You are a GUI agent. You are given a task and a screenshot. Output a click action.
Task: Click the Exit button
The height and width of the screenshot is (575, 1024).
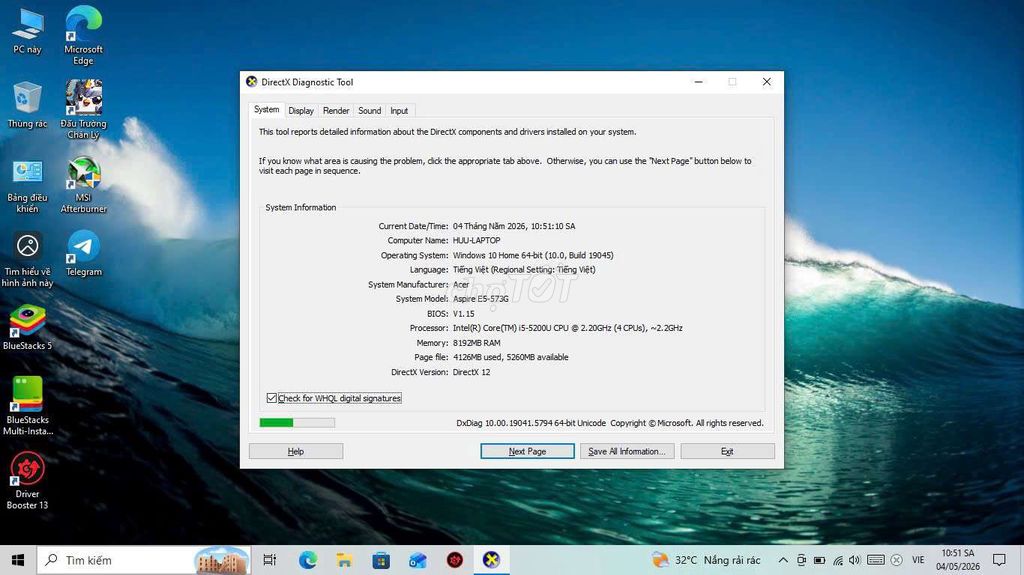pyautogui.click(x=728, y=452)
